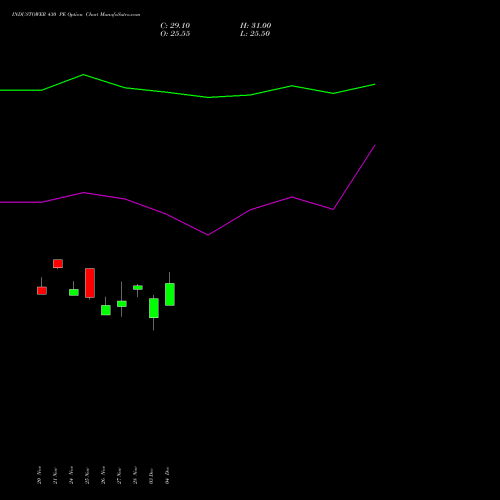This screenshot has width=500, height=500.
Task: Click the green candle with longest lower wick
Action: 154,308
